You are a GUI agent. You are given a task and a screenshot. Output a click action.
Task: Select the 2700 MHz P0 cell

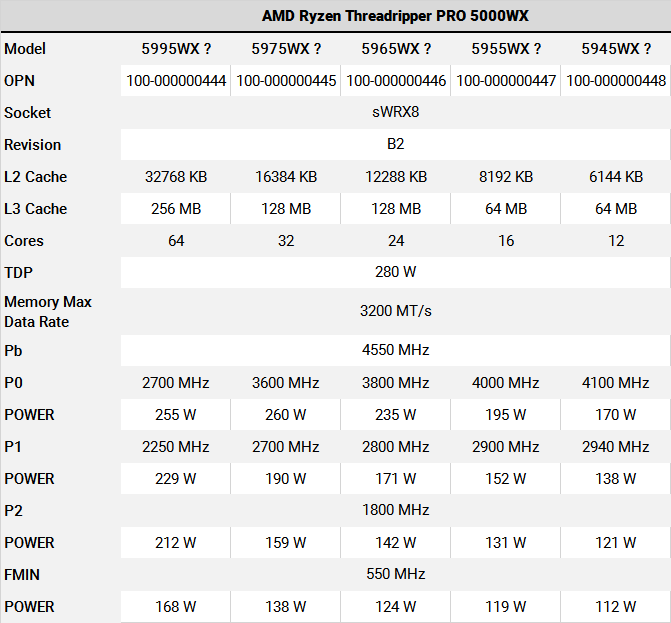point(176,383)
